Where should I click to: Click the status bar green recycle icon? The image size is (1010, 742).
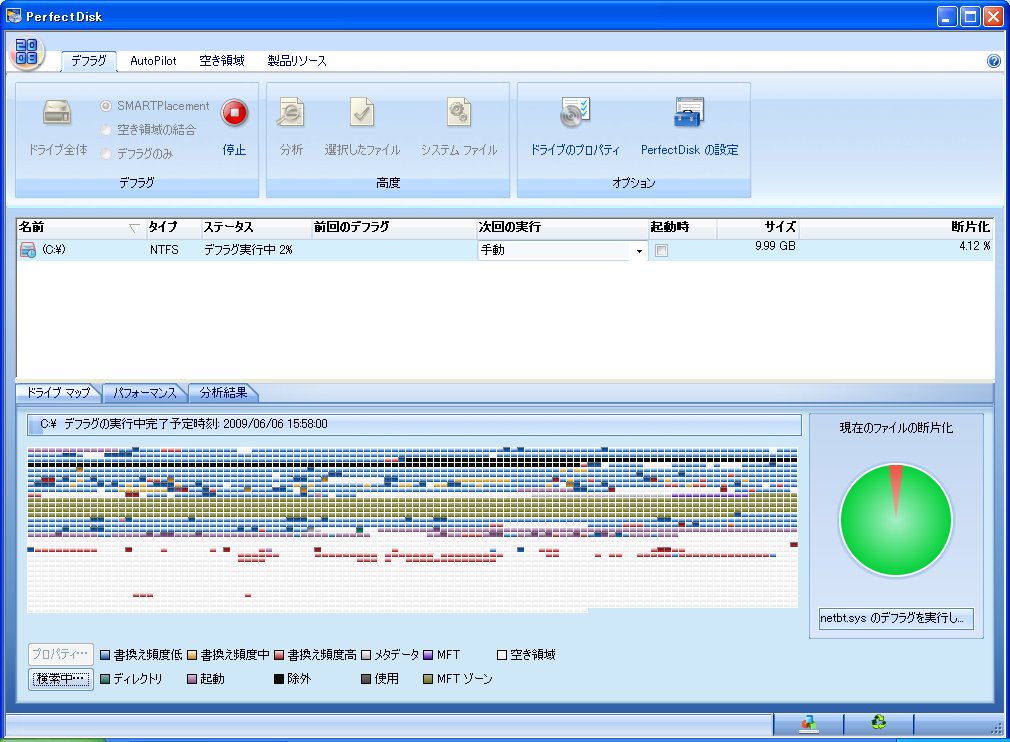[x=879, y=722]
